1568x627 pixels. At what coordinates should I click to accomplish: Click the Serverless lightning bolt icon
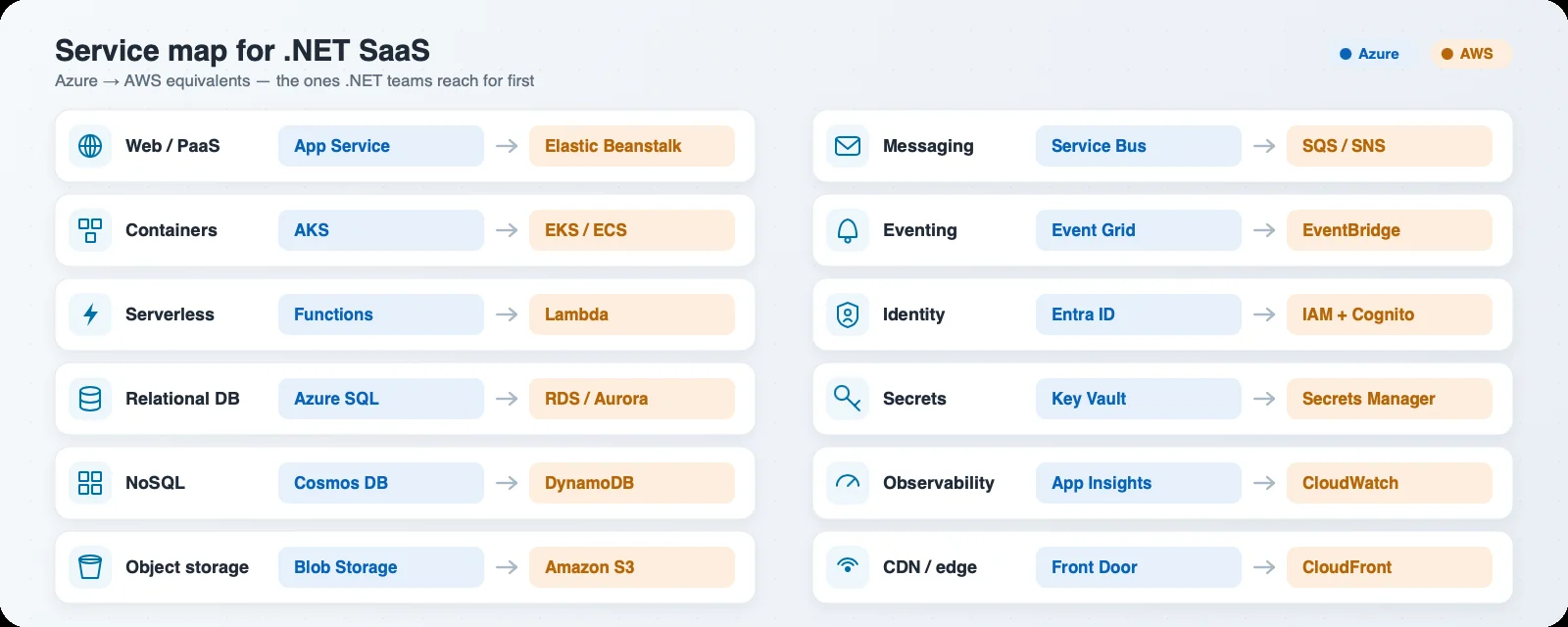[x=90, y=314]
